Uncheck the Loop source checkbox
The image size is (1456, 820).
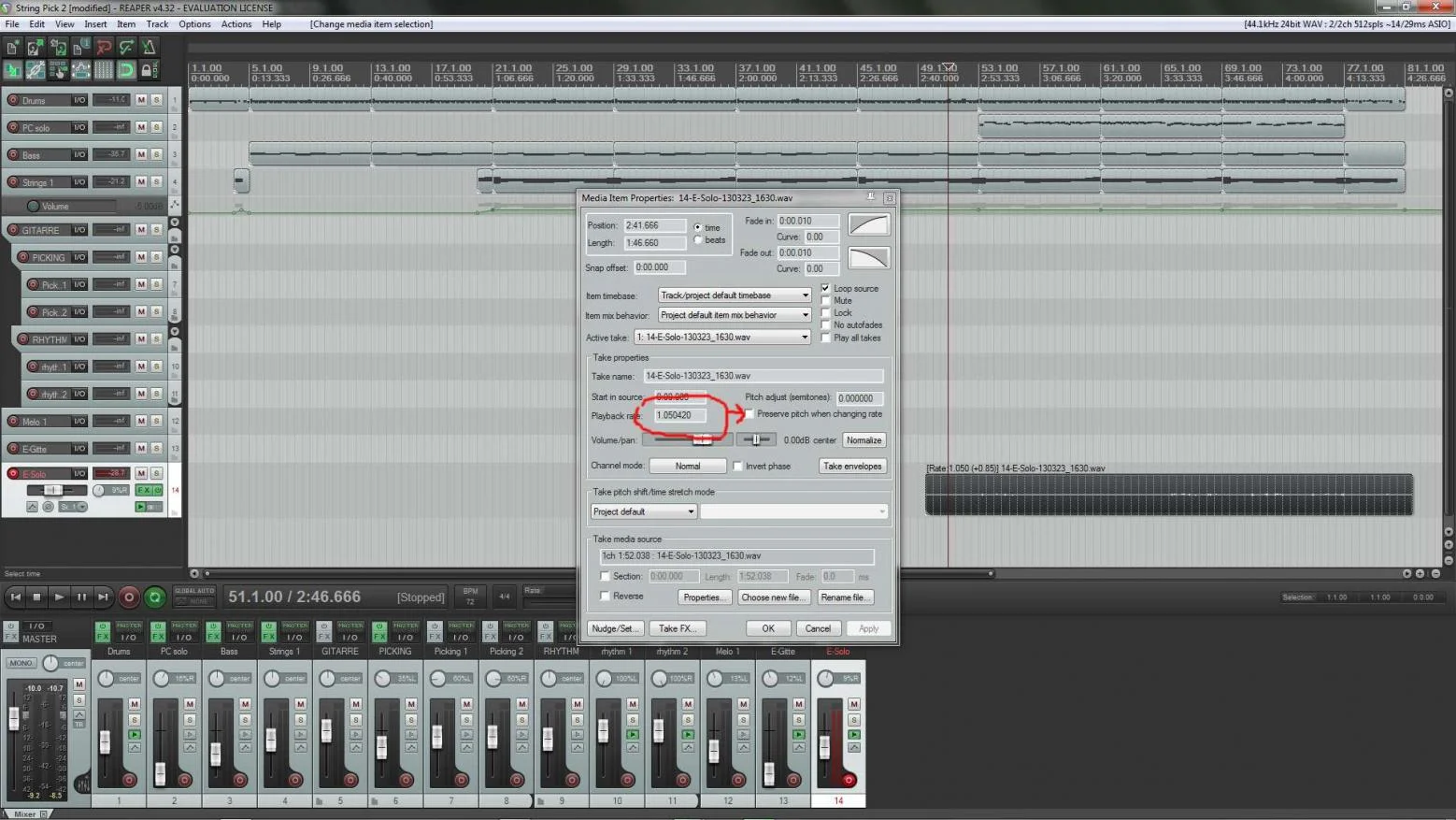click(x=825, y=288)
